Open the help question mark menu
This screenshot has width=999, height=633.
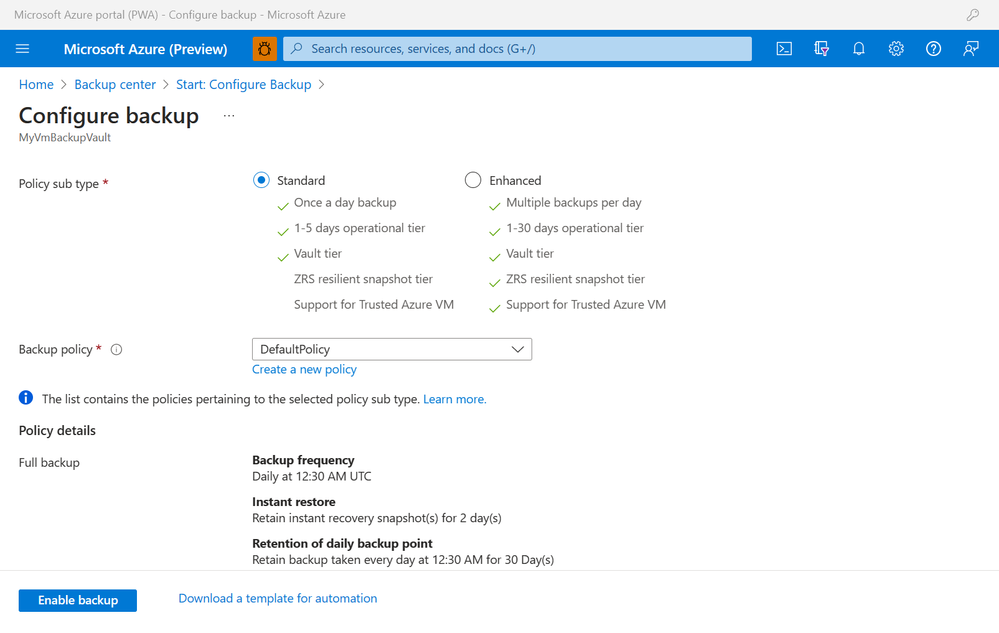click(x=933, y=48)
